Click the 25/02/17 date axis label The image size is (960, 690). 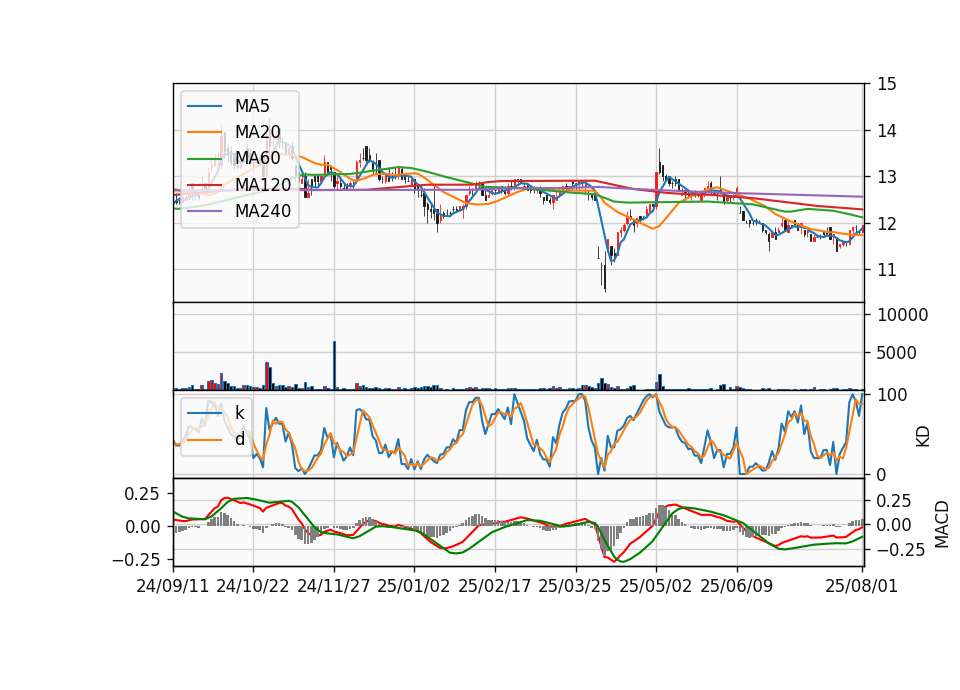(x=495, y=586)
